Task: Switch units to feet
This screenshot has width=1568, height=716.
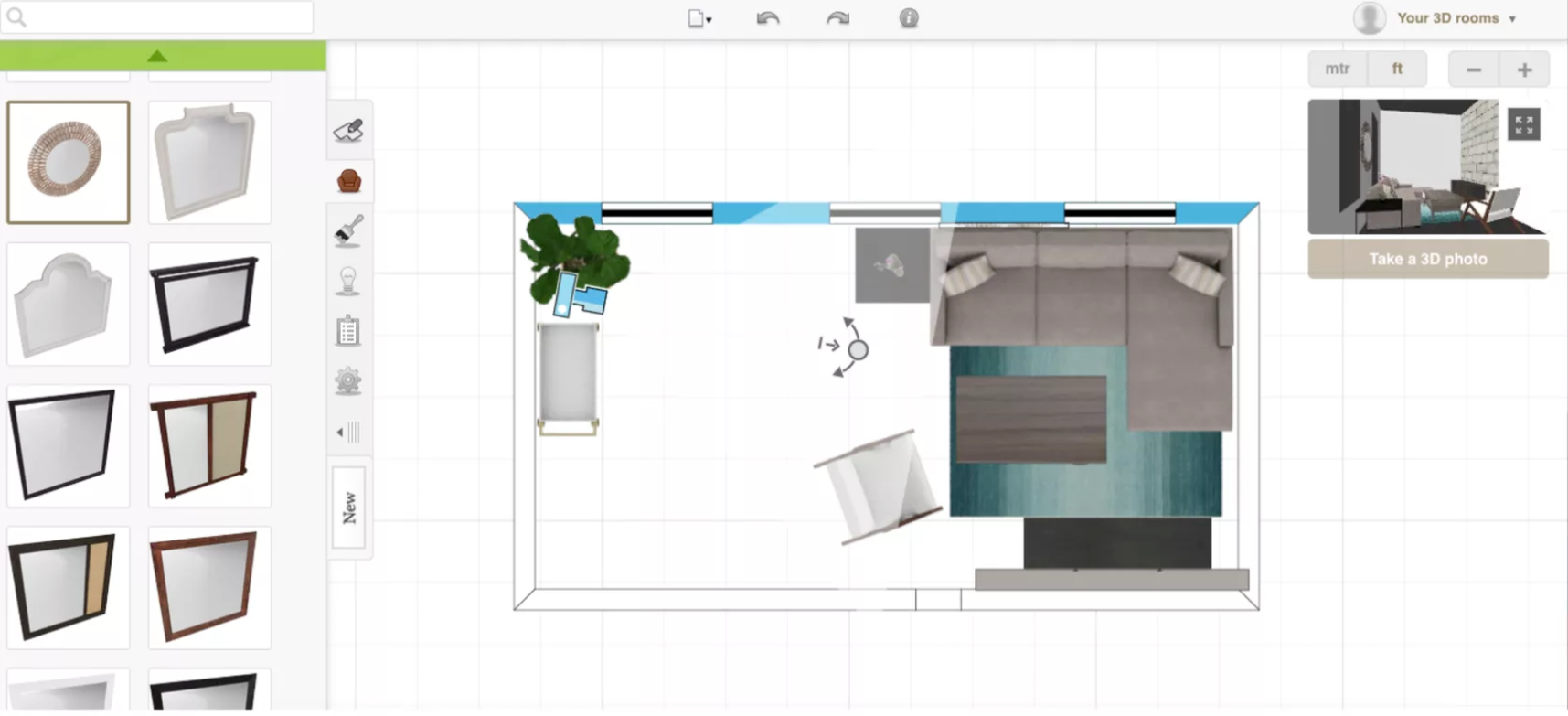Action: 1397,69
